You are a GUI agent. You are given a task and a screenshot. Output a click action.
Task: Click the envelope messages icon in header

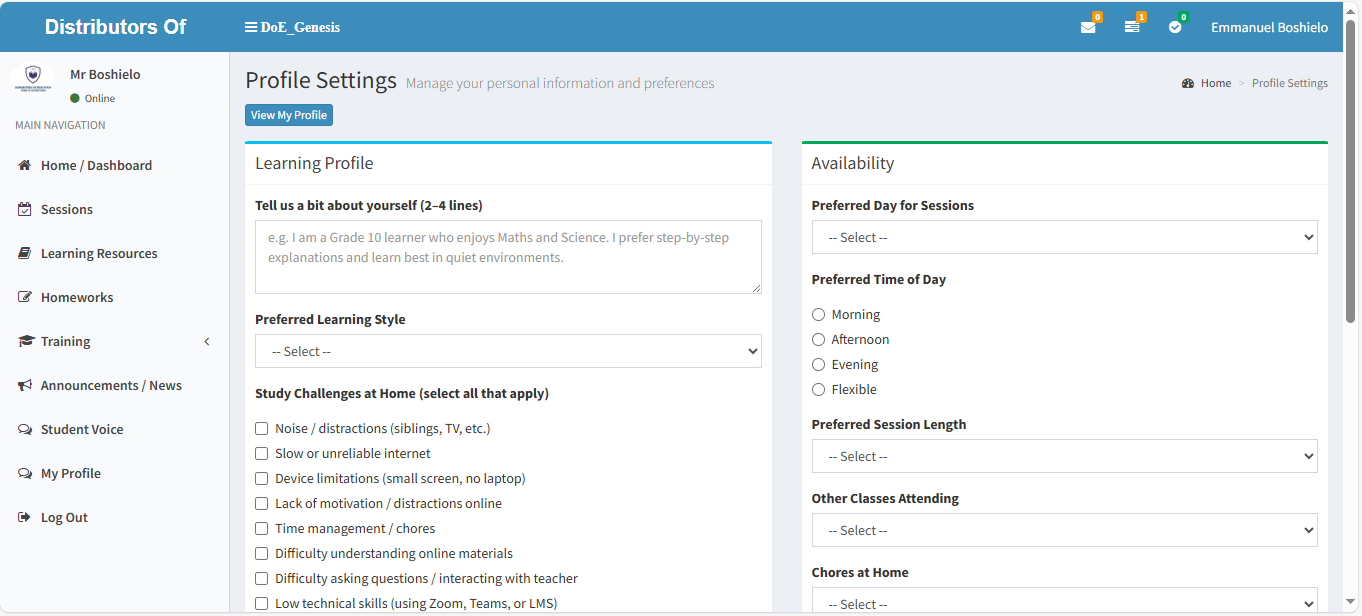tap(1088, 27)
